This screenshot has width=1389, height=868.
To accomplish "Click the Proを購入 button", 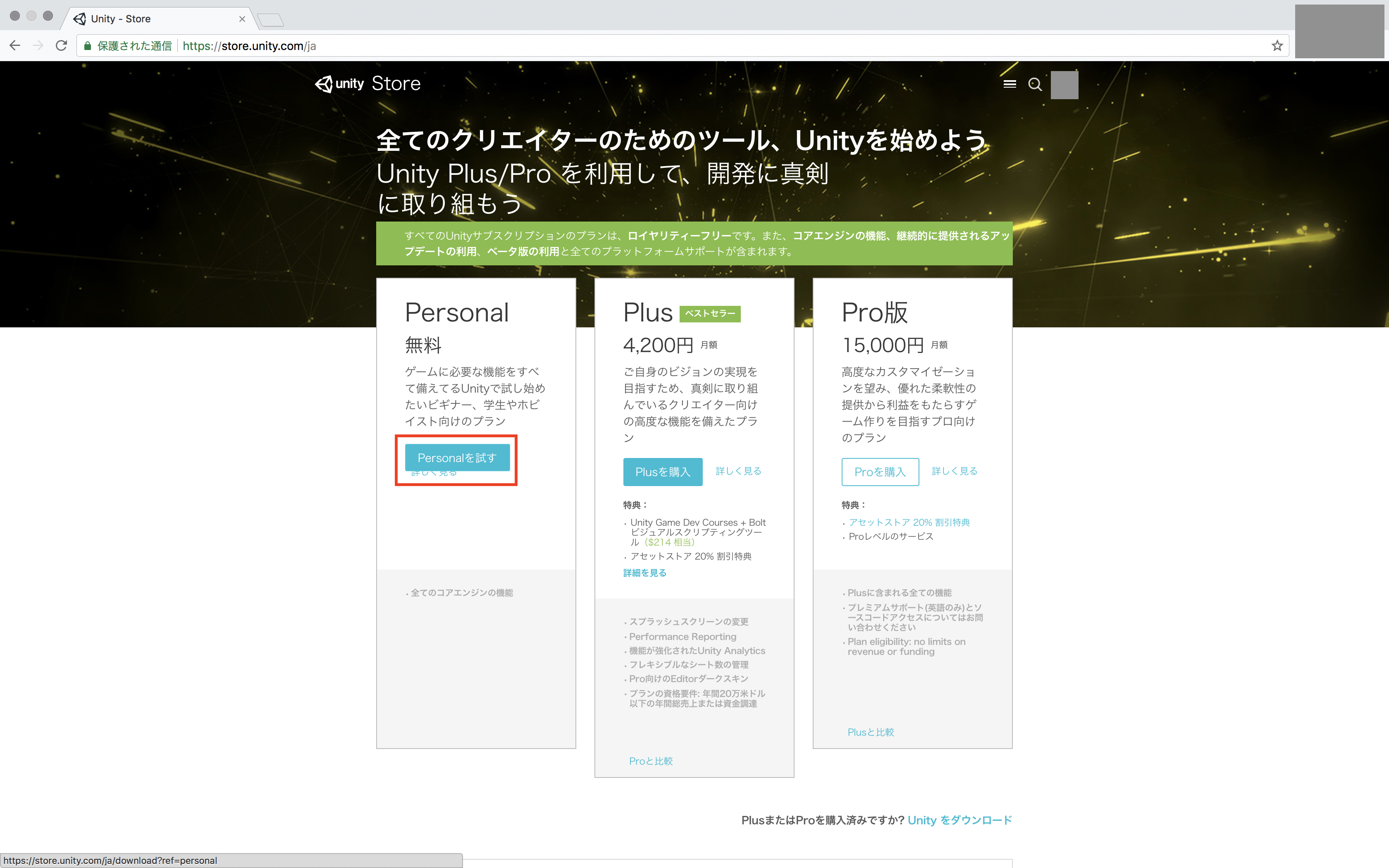I will pos(880,472).
